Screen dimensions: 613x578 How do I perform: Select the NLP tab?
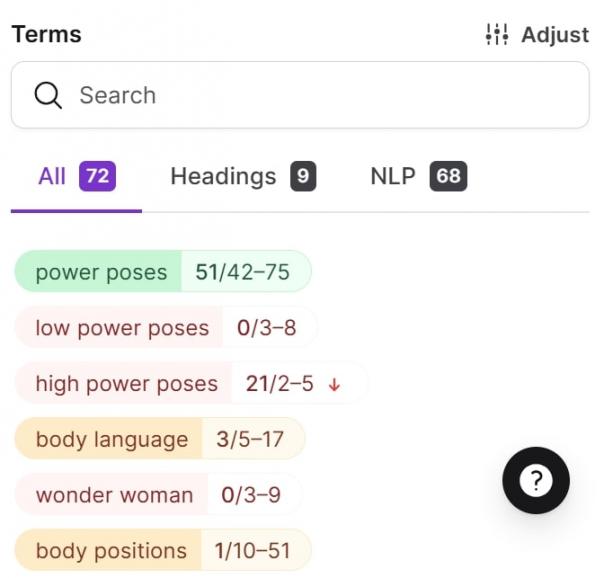(392, 177)
